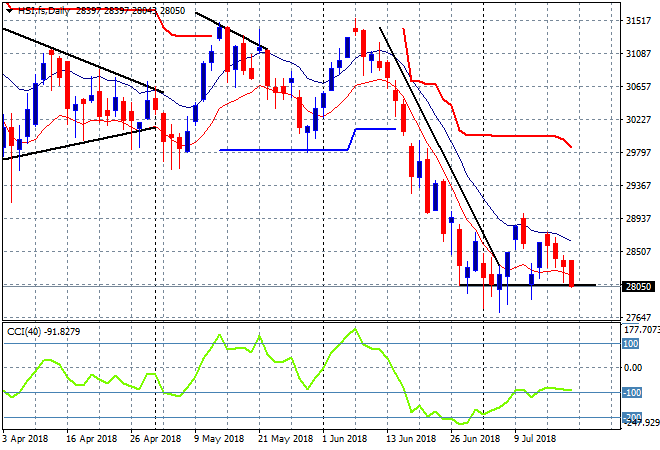Click the 30227 price axis label
The image size is (660, 450).
[639, 120]
